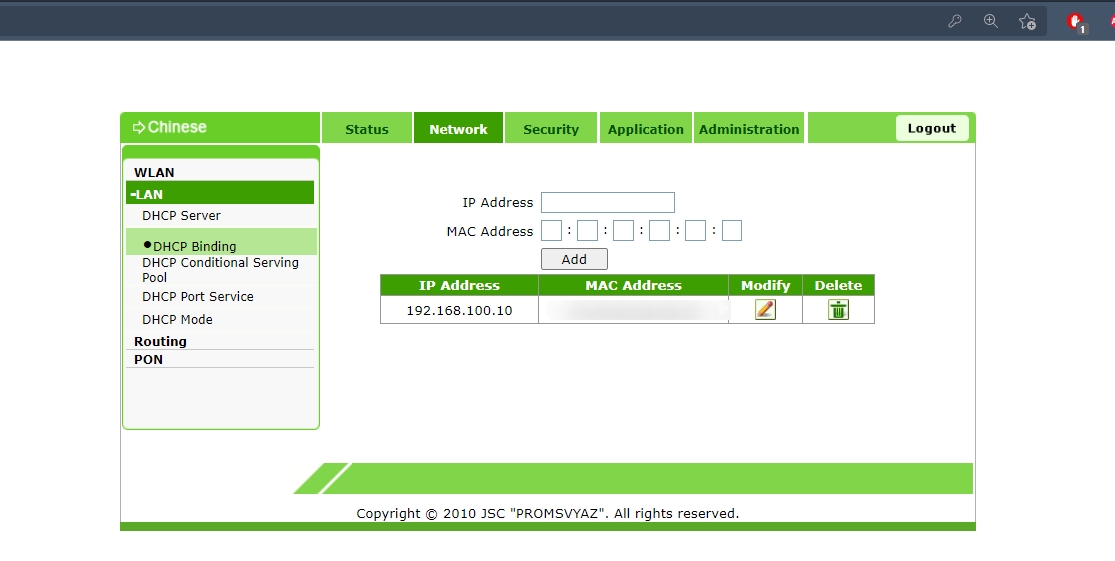Open the red ad-blocker extension icon
The height and width of the screenshot is (561, 1115).
coord(1076,21)
